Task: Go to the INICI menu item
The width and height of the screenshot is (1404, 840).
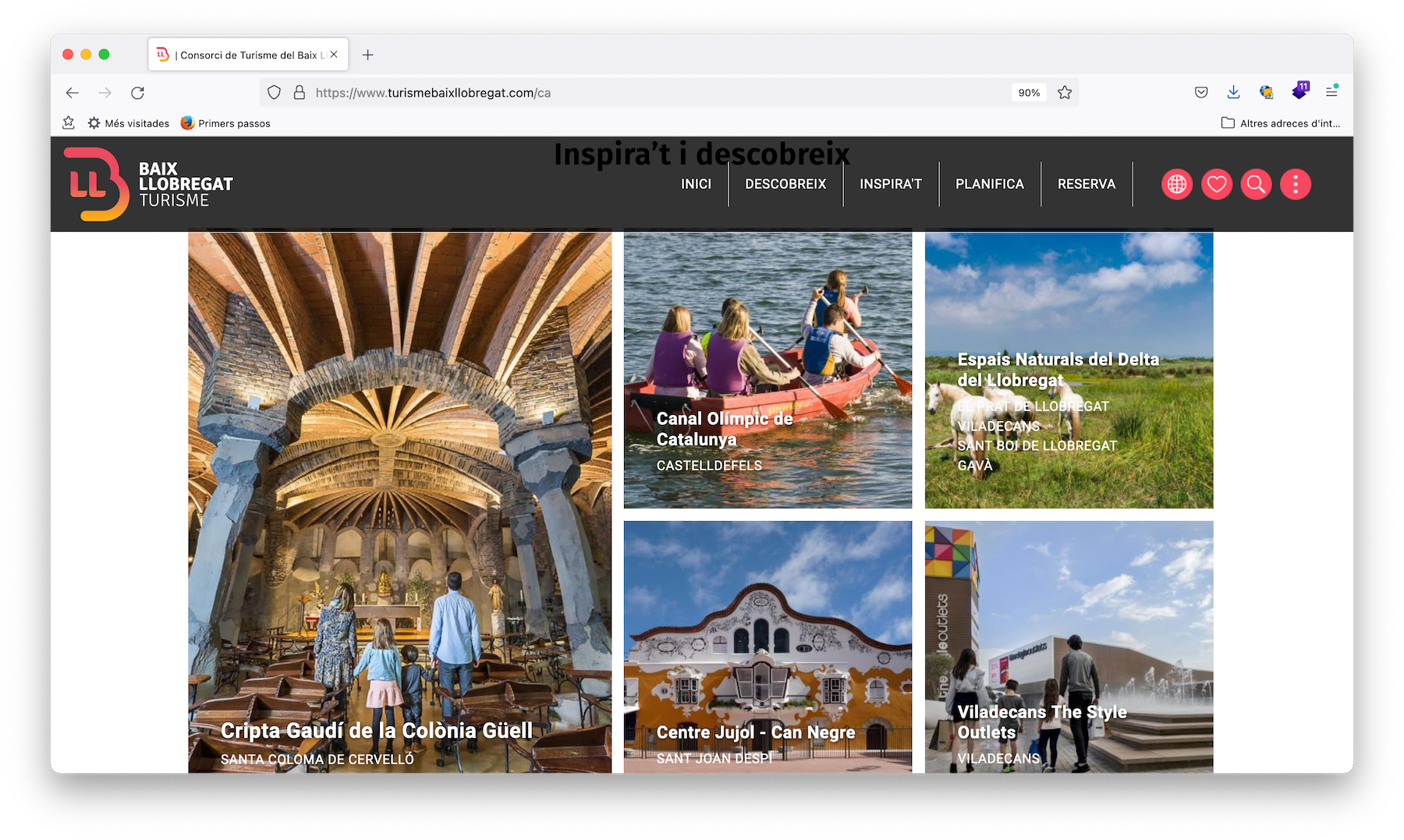Action: (696, 184)
